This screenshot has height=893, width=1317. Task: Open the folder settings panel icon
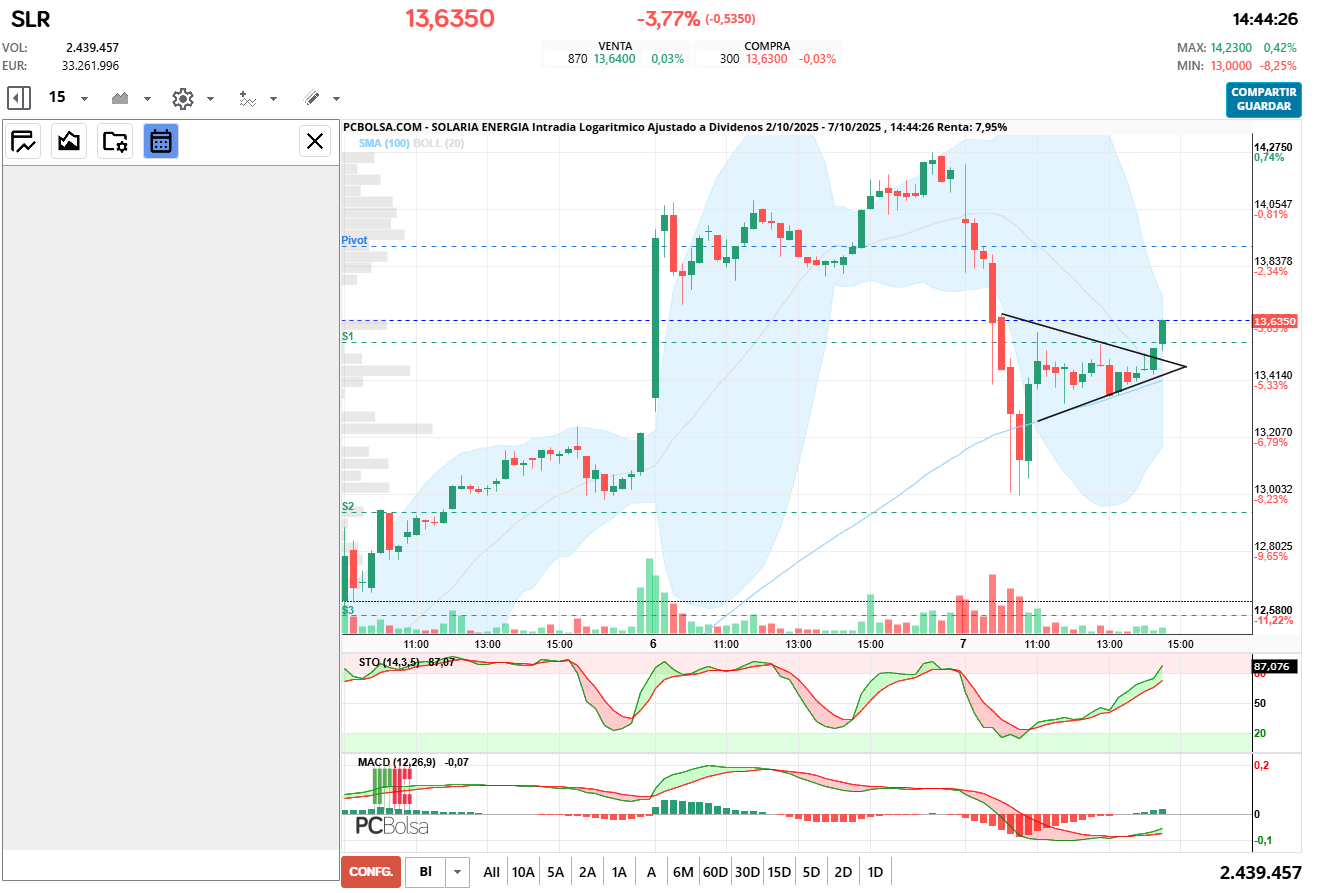click(x=115, y=141)
